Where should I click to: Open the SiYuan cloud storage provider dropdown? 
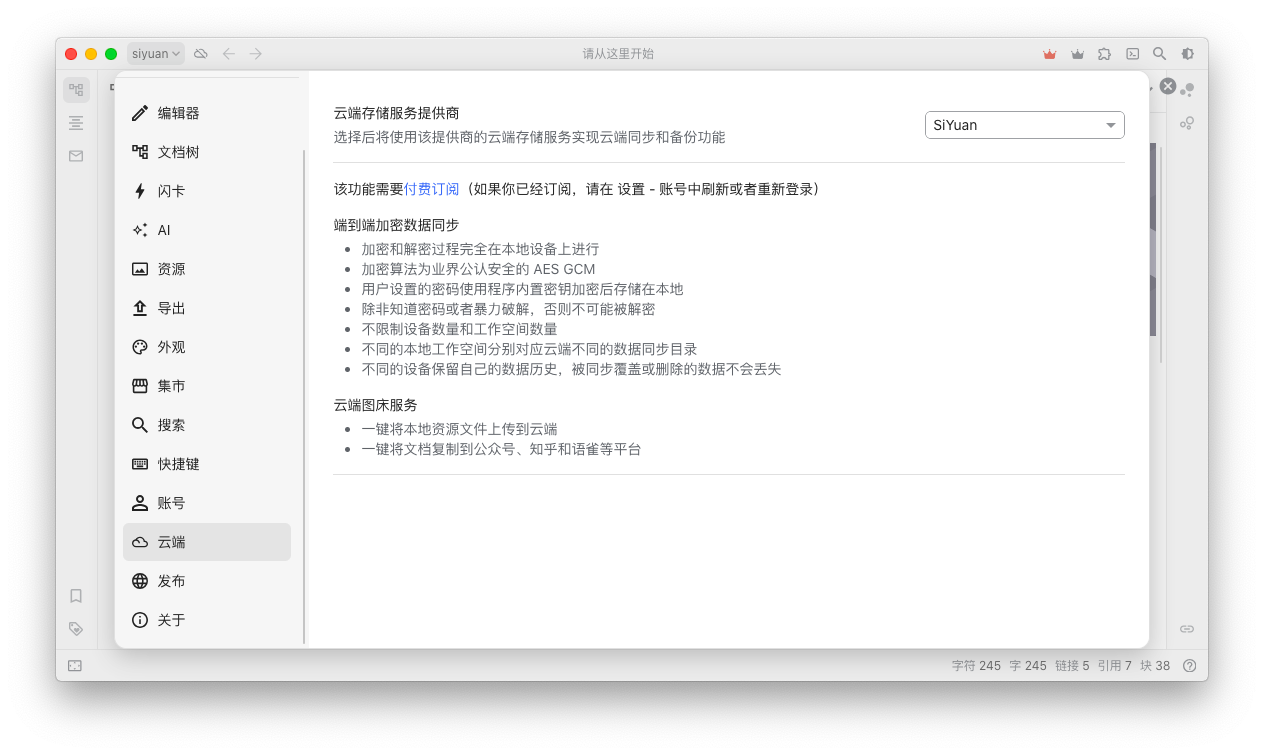[1024, 124]
